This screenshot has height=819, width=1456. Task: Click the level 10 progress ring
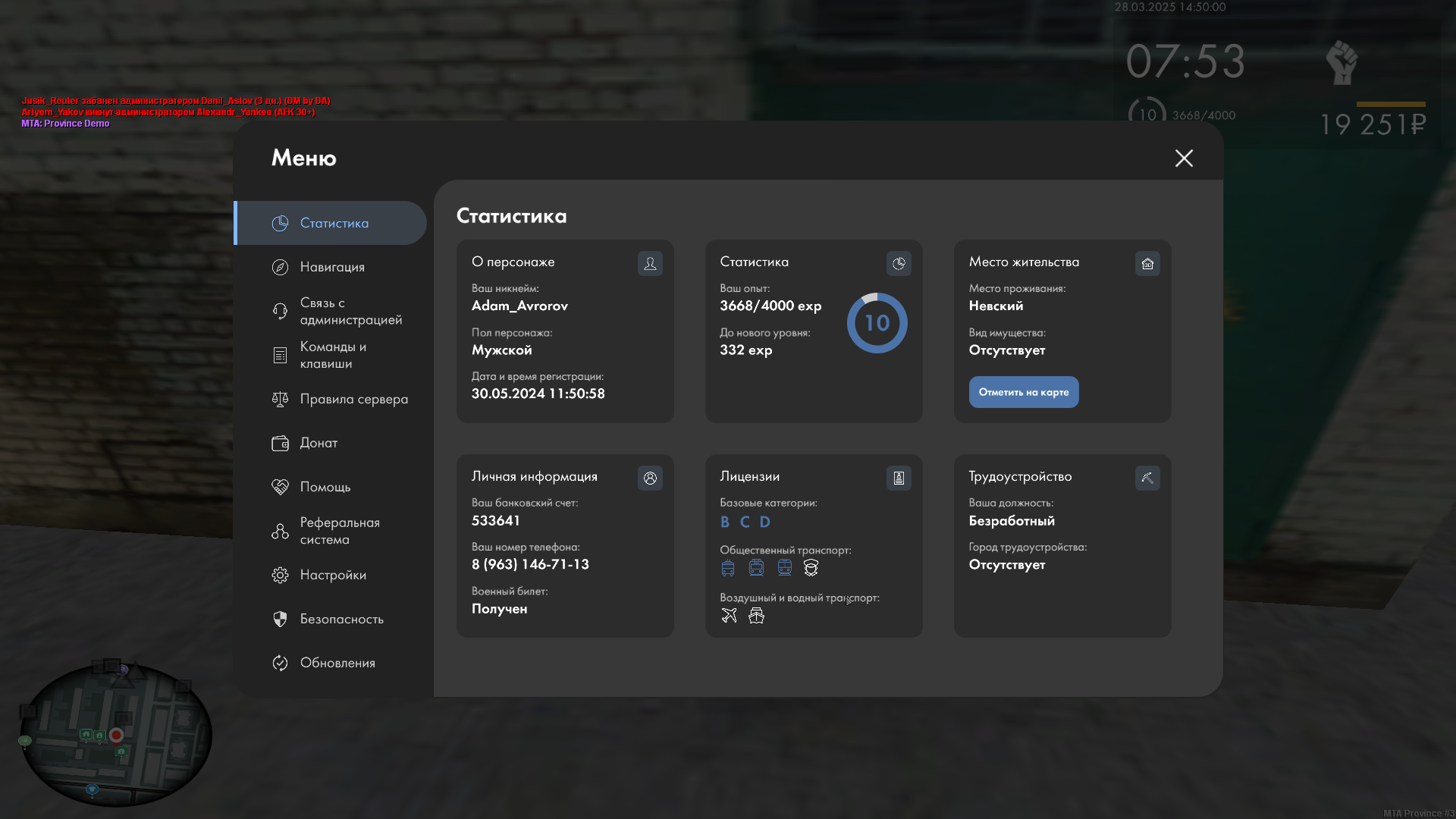coord(877,323)
